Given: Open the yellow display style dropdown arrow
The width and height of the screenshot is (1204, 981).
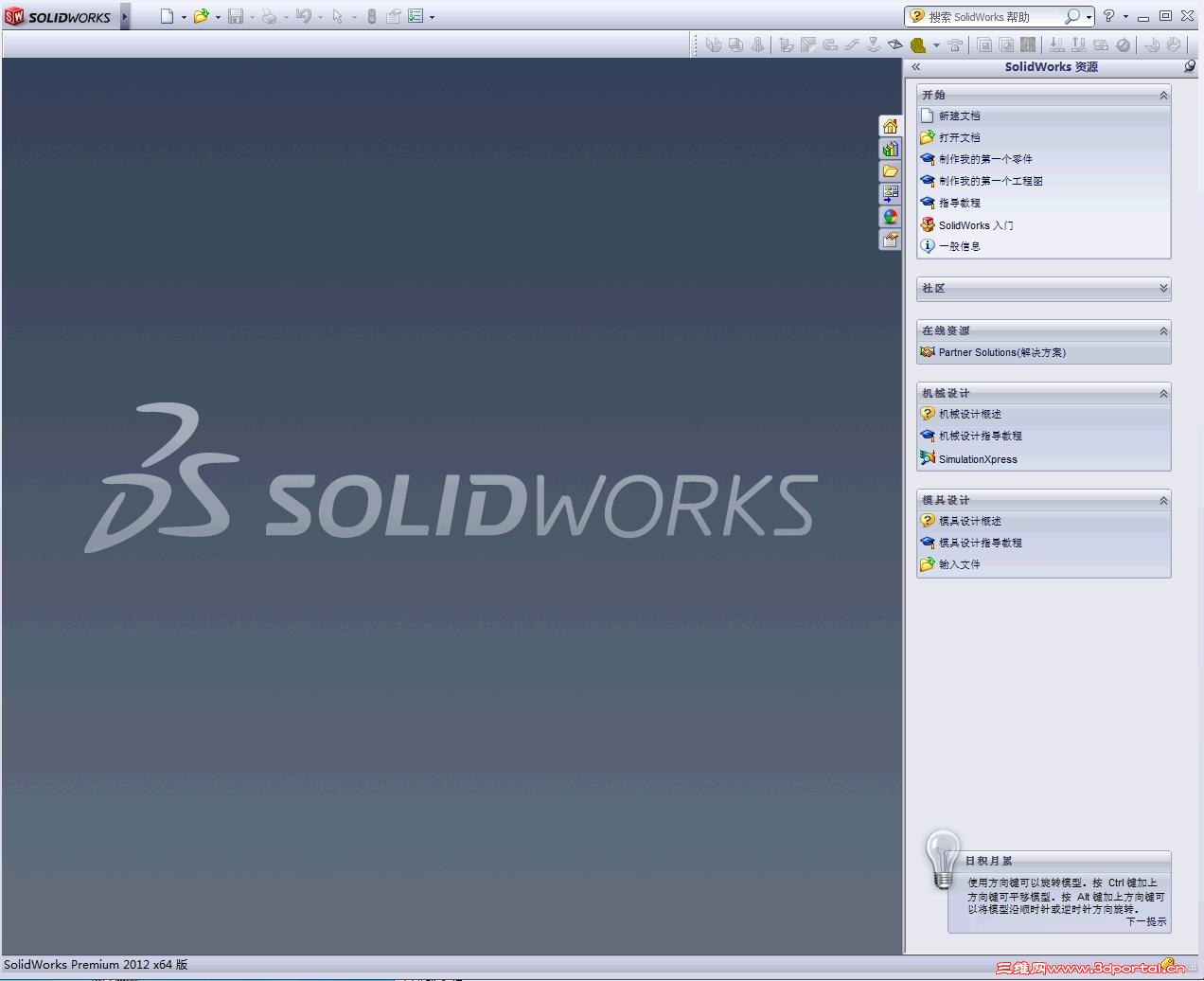Looking at the screenshot, I should 936,45.
